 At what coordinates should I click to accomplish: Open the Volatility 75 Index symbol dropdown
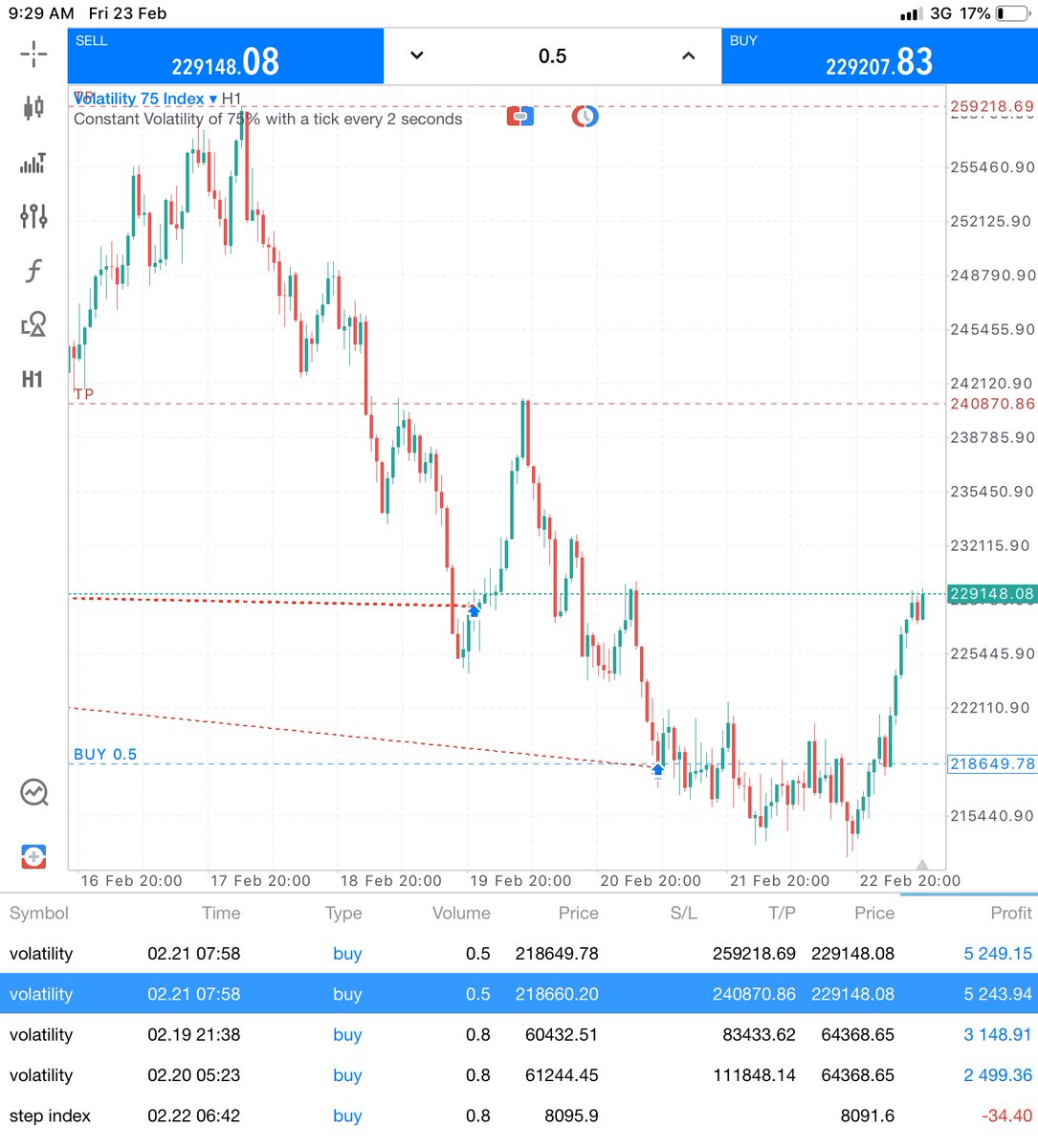(x=145, y=99)
